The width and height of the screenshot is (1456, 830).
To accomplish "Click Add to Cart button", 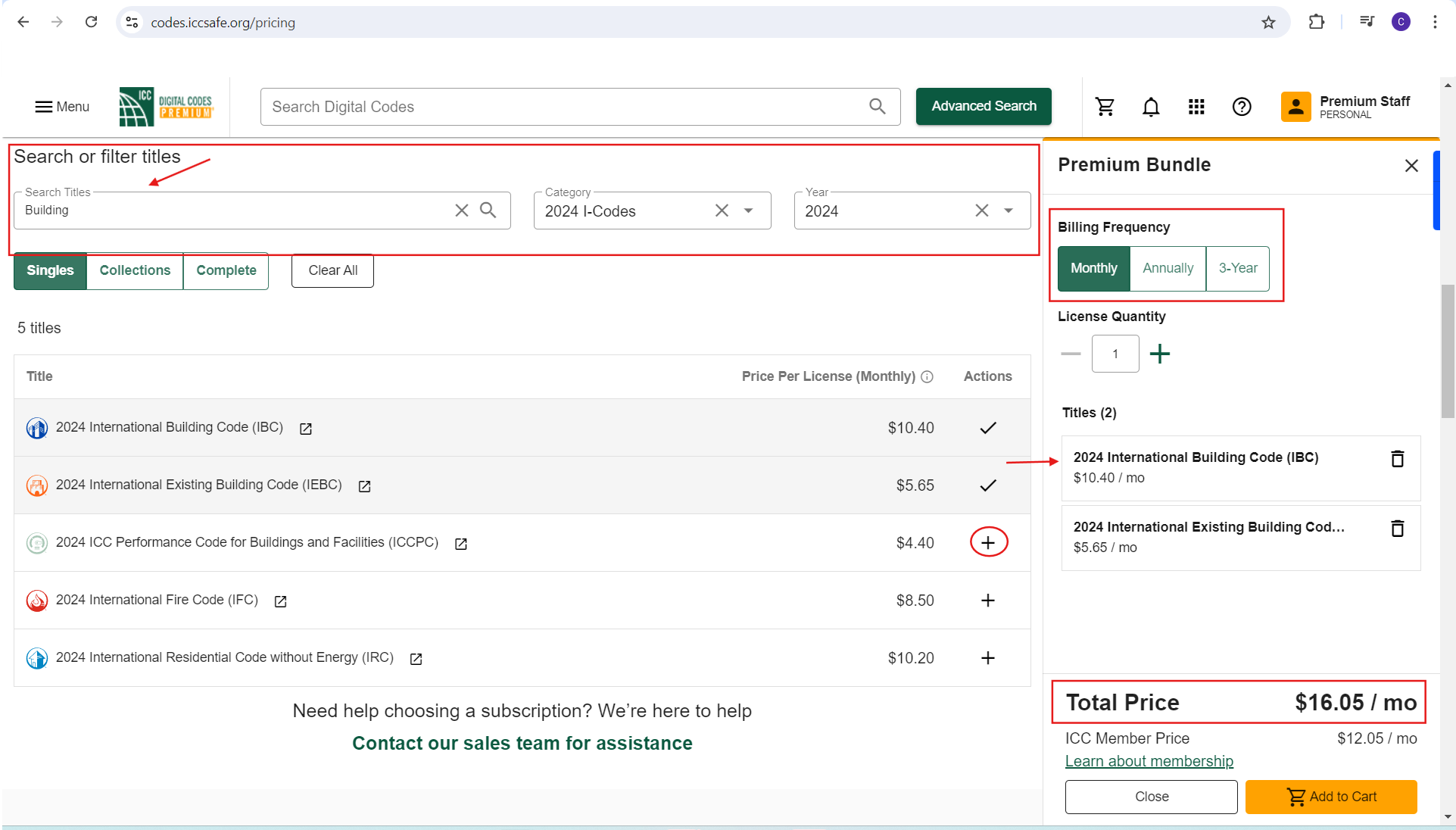I will coord(1330,797).
